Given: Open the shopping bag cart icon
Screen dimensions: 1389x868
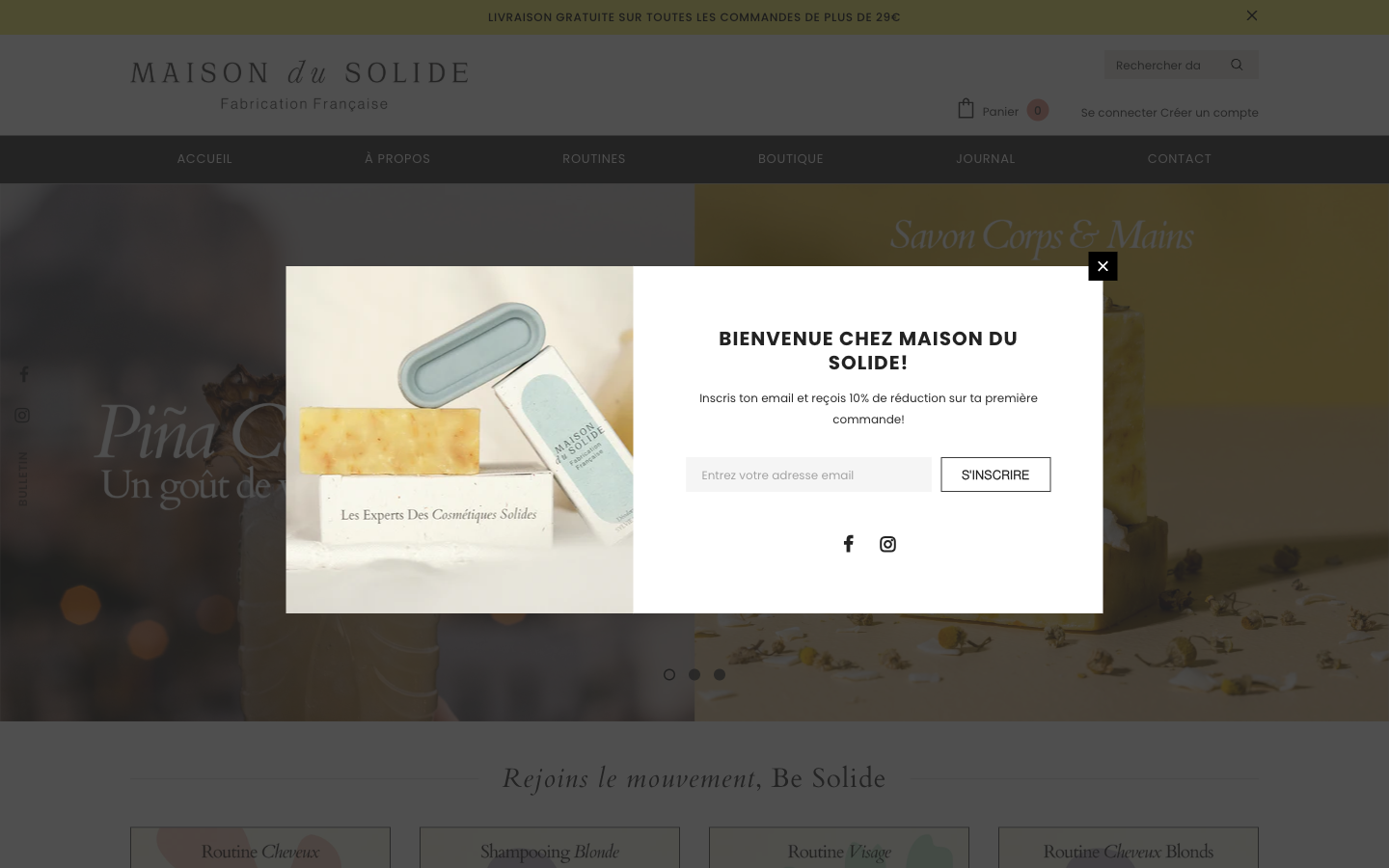Looking at the screenshot, I should (x=966, y=108).
